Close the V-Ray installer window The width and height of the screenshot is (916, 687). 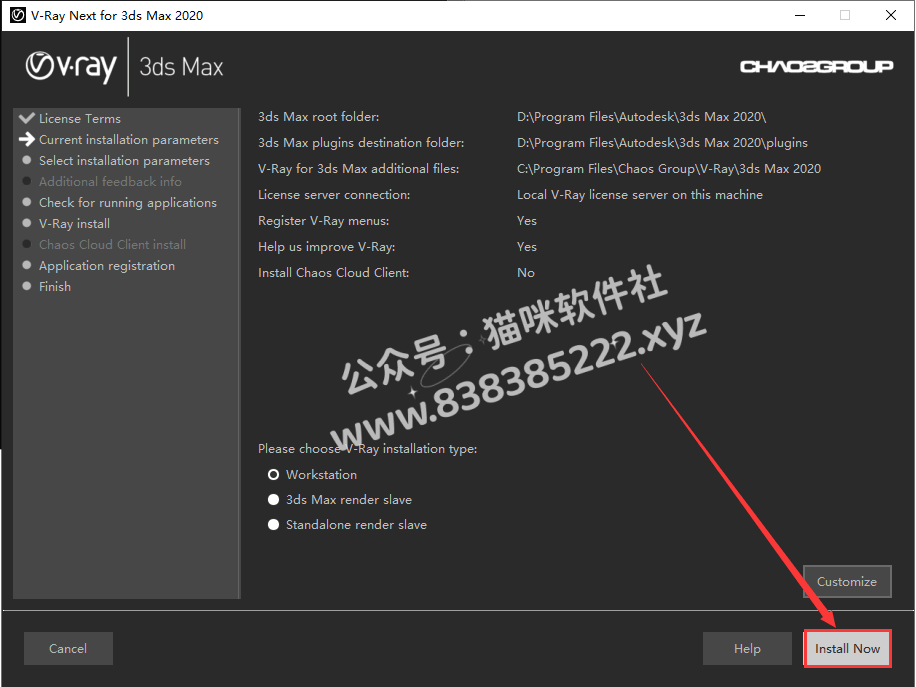pyautogui.click(x=890, y=15)
